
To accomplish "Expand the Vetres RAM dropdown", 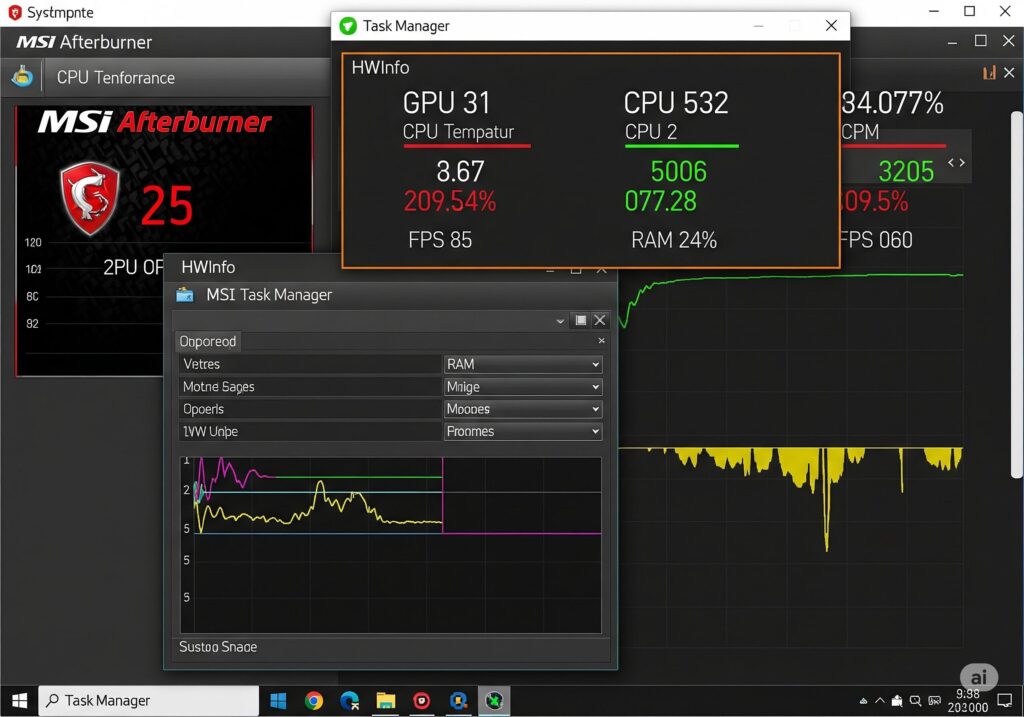I will [x=523, y=365].
